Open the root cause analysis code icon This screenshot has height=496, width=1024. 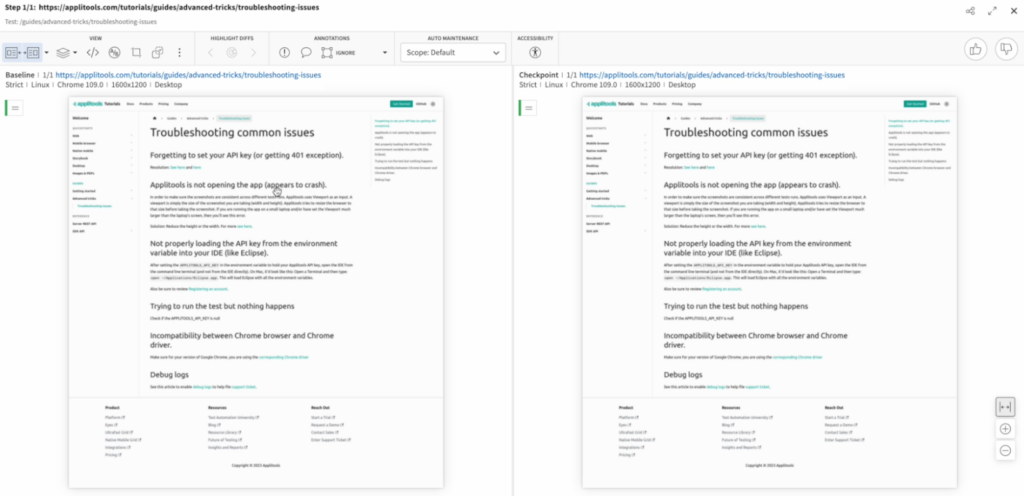click(x=92, y=52)
